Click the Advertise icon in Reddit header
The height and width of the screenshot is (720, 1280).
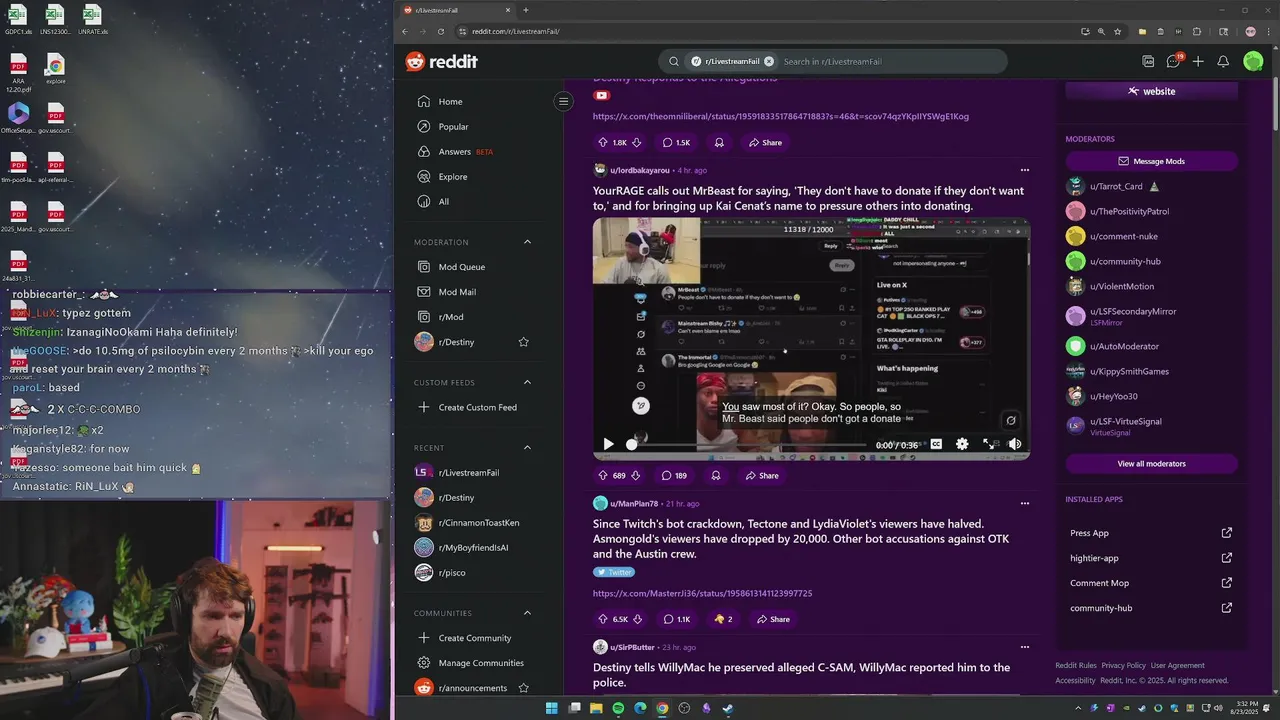1148,61
